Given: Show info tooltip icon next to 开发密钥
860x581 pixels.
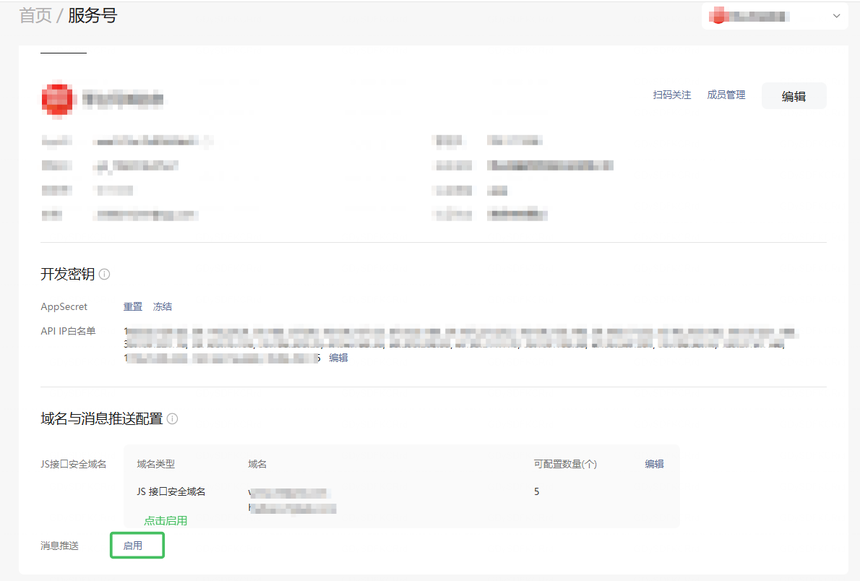Looking at the screenshot, I should tap(104, 274).
